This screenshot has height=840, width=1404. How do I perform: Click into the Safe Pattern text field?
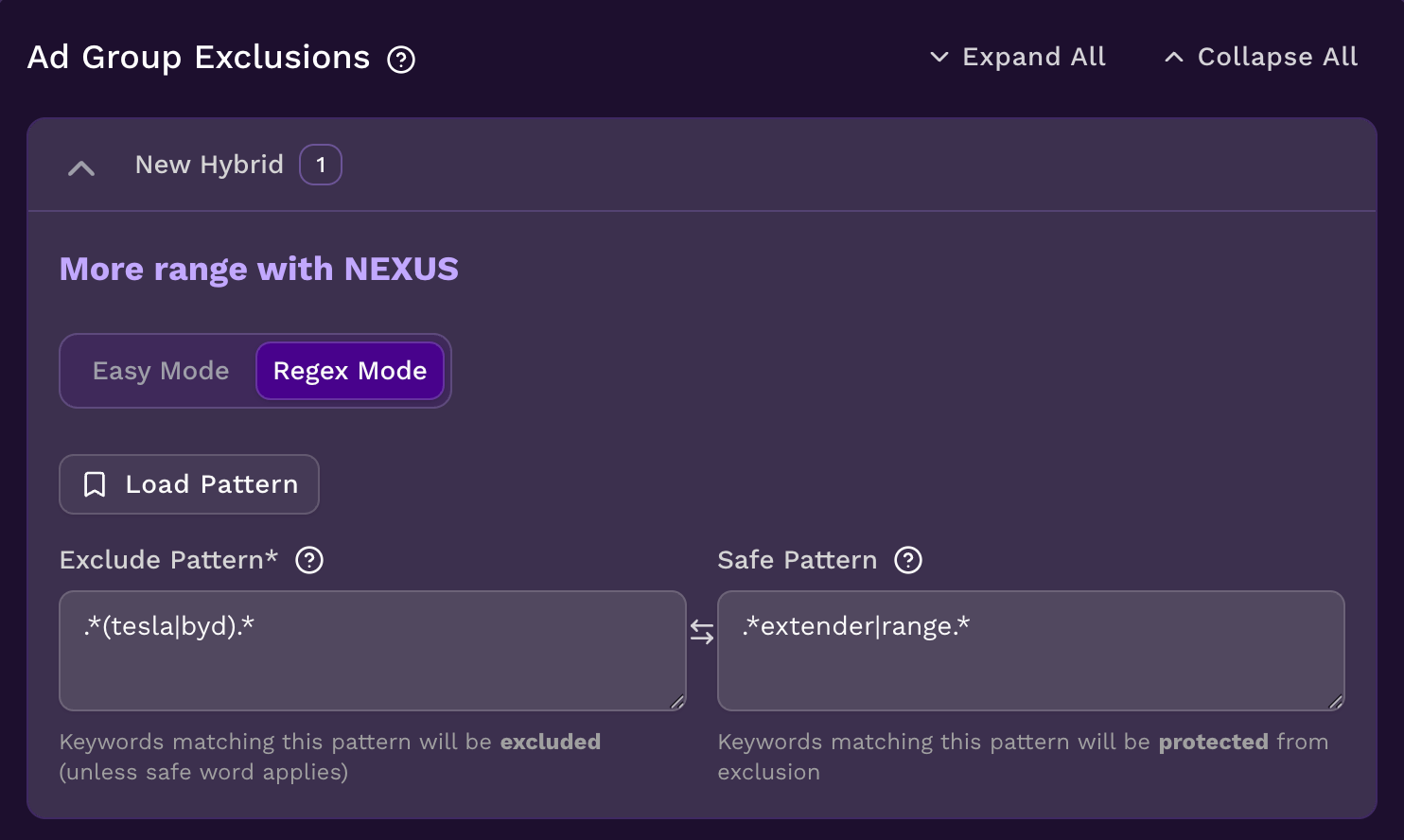coord(1030,651)
